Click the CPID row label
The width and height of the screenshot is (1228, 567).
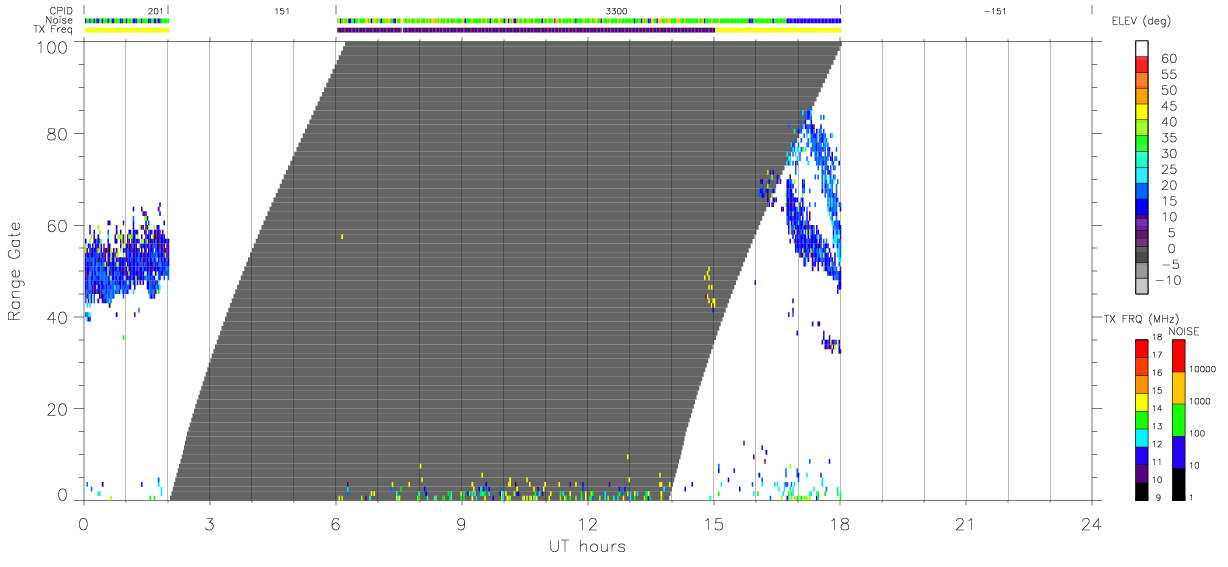(62, 10)
